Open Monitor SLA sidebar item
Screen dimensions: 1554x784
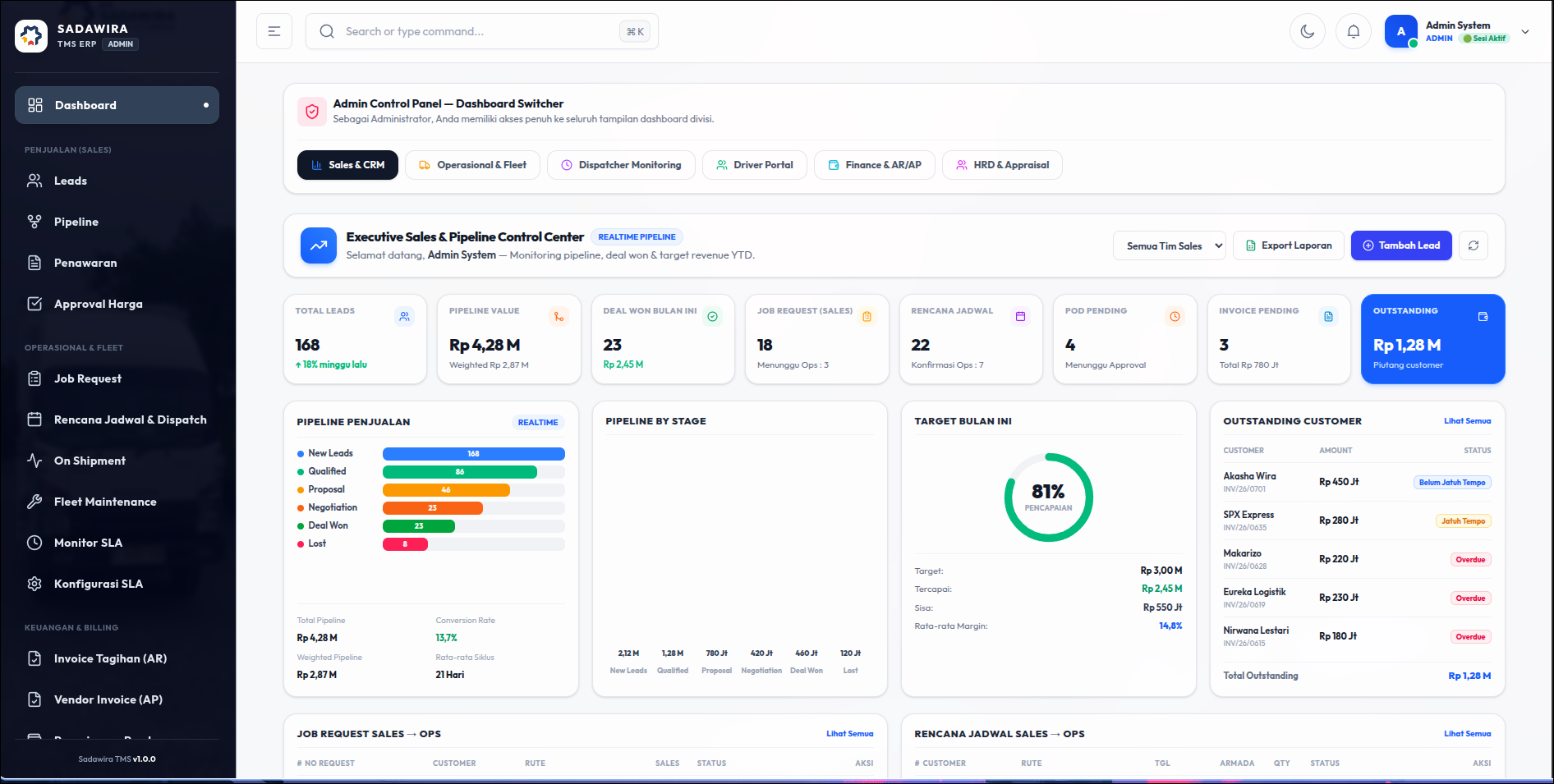[117, 543]
